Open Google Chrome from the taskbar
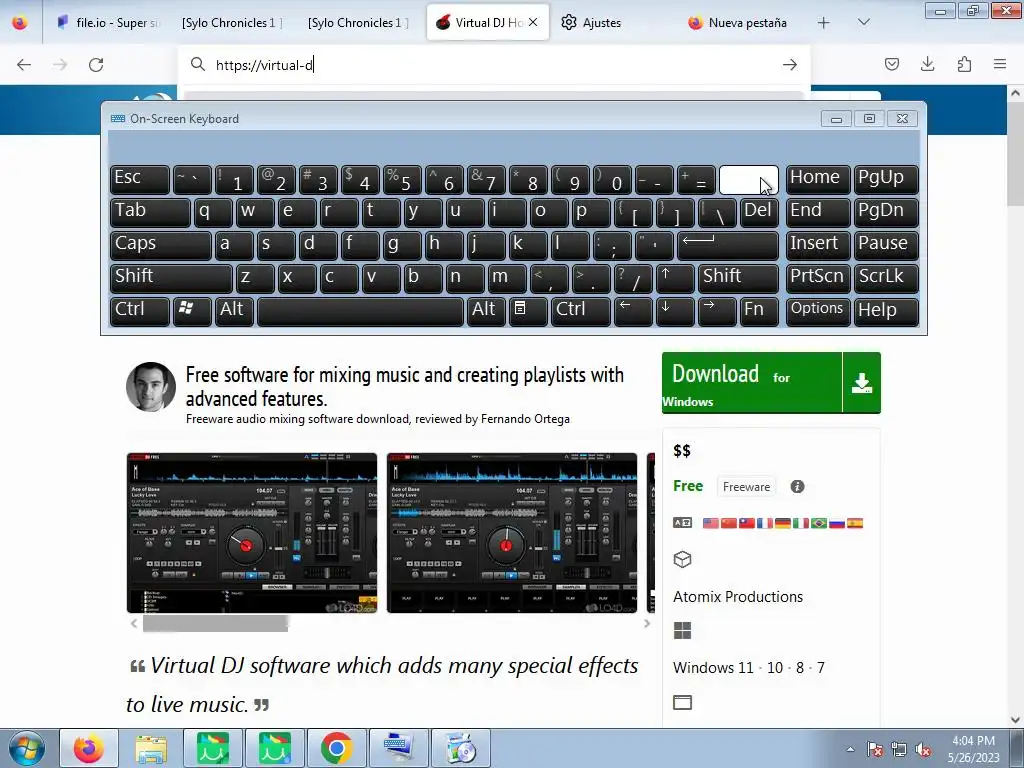Screen dimensions: 1024x768 [x=336, y=748]
